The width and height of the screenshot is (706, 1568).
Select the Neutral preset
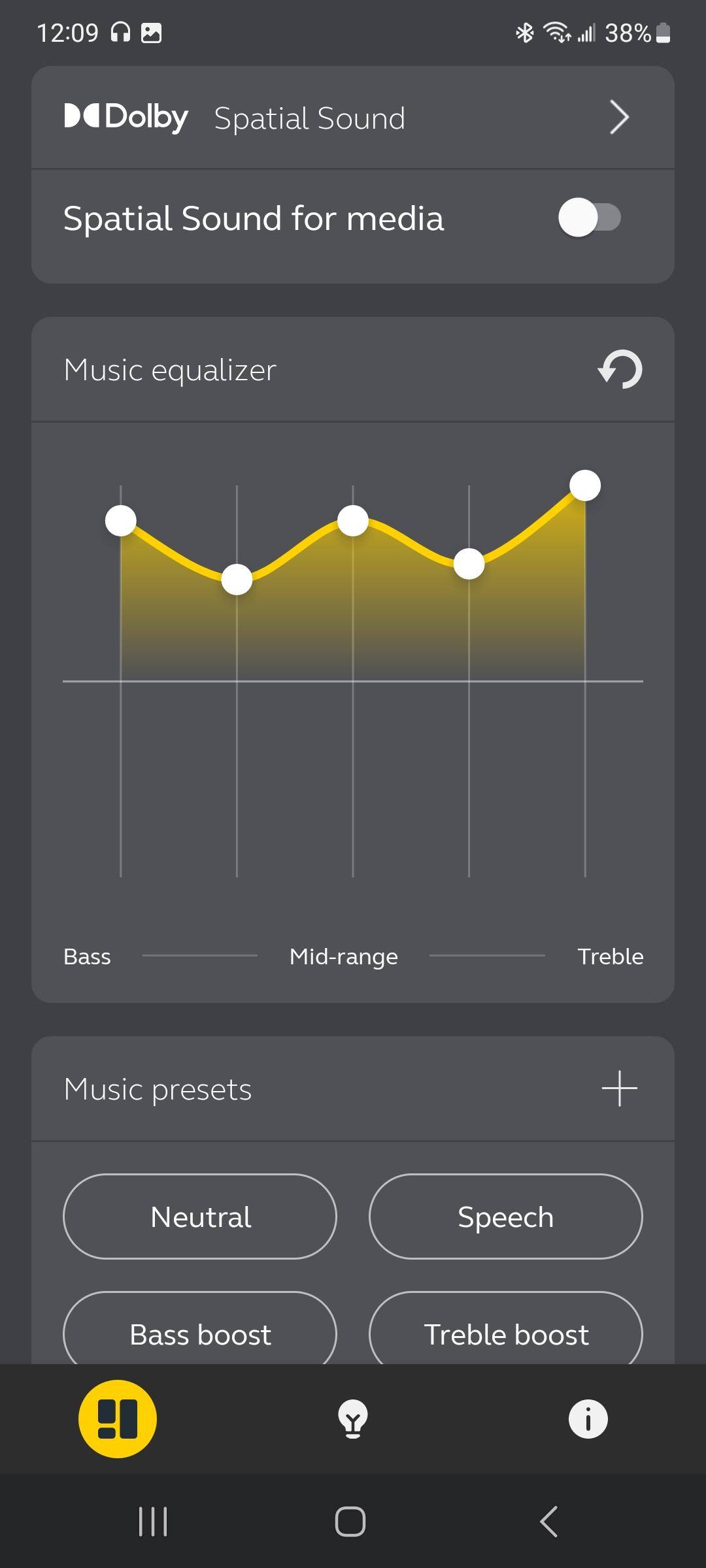coord(200,1217)
